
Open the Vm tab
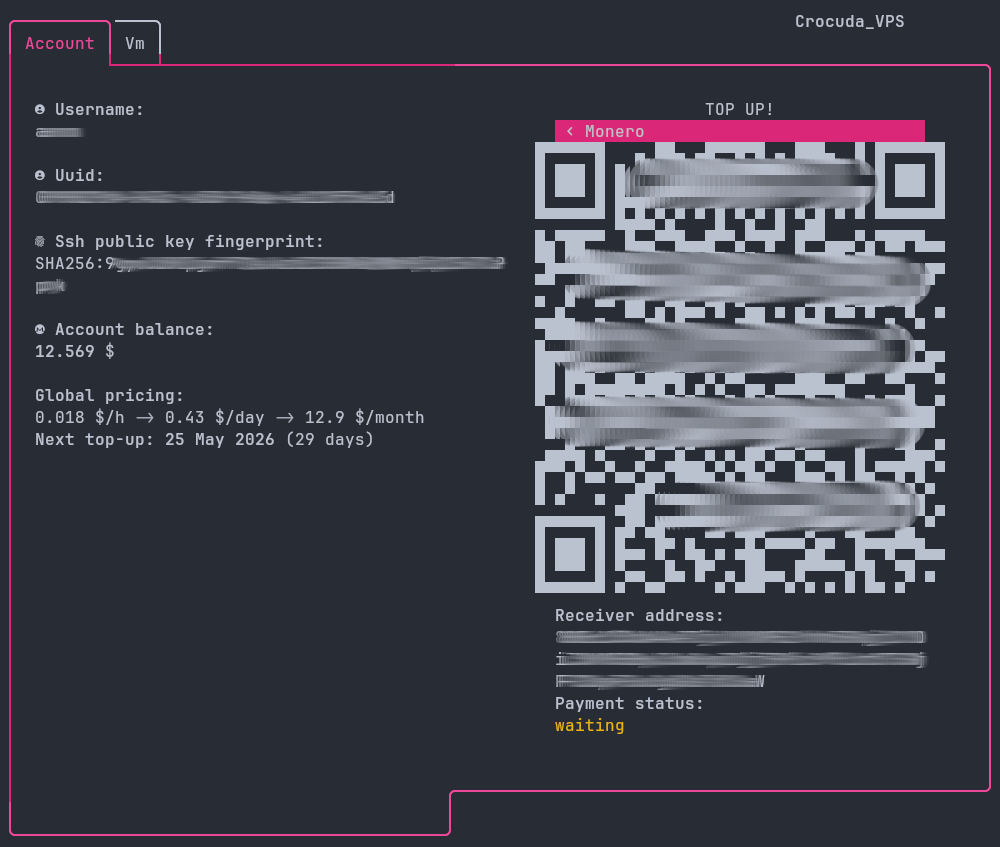coord(135,43)
